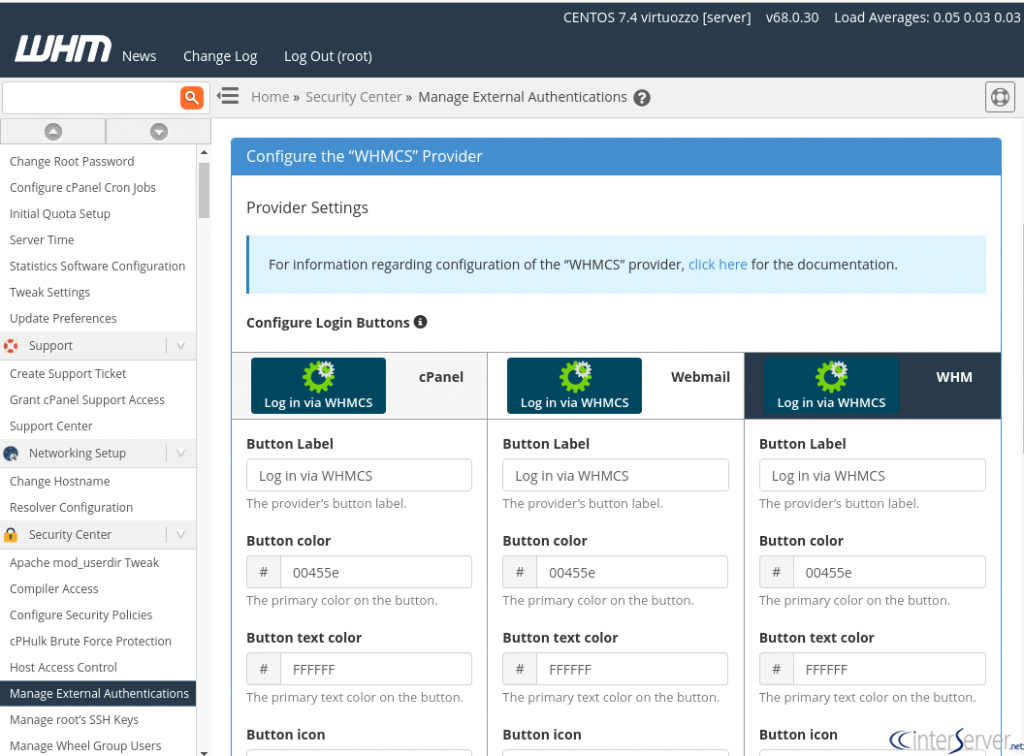
Task: Open Tweak Settings in sidebar
Action: pos(50,292)
